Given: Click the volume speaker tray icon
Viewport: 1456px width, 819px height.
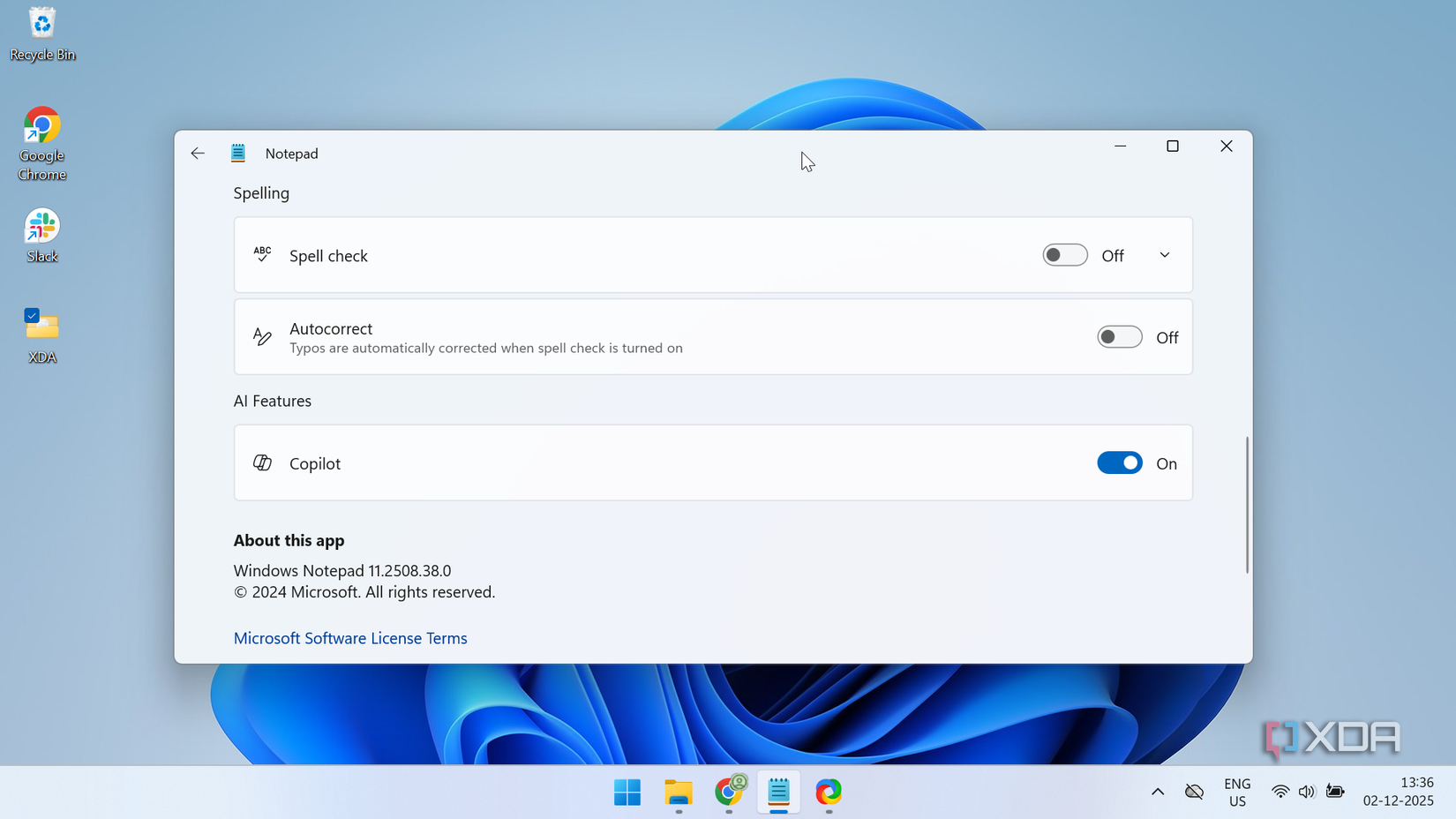Looking at the screenshot, I should point(1307,793).
